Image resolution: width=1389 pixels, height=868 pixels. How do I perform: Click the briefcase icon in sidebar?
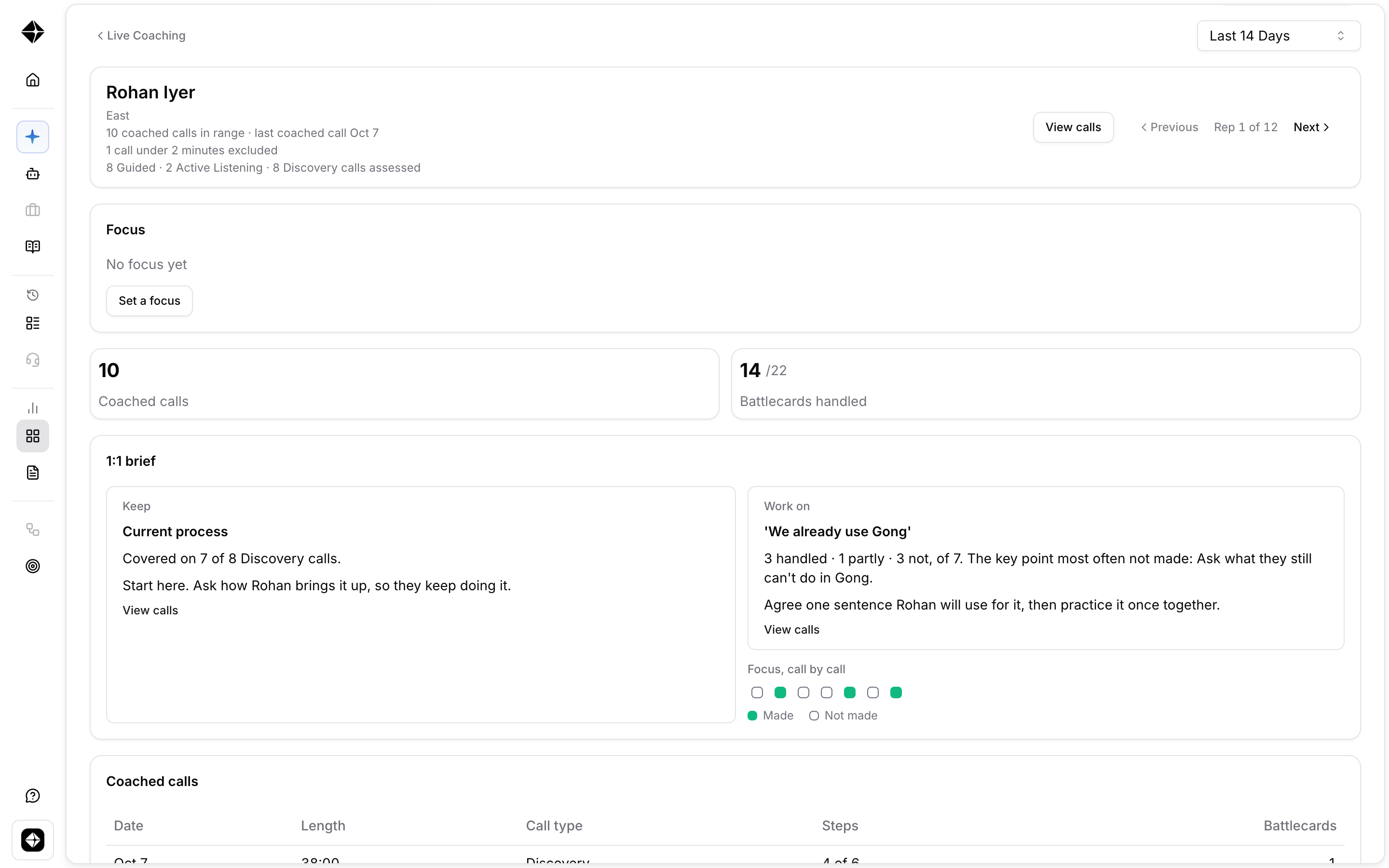[x=33, y=210]
